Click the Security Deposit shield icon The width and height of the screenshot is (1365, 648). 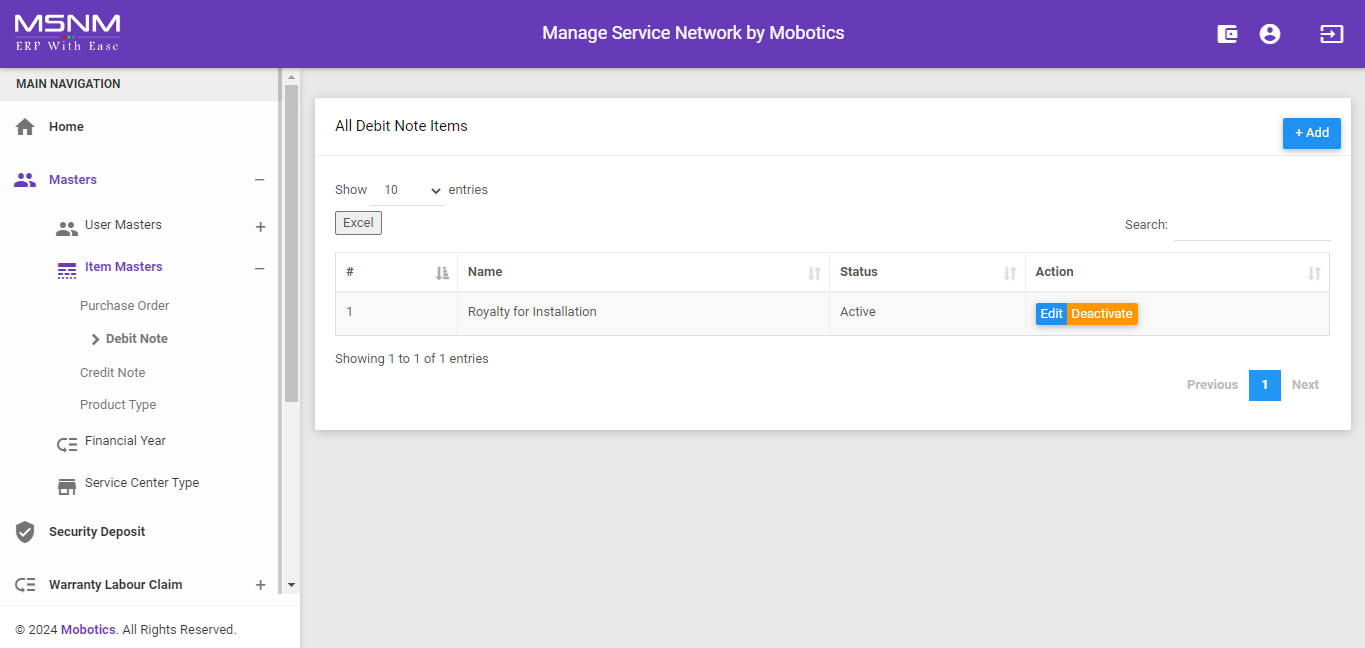coord(25,532)
